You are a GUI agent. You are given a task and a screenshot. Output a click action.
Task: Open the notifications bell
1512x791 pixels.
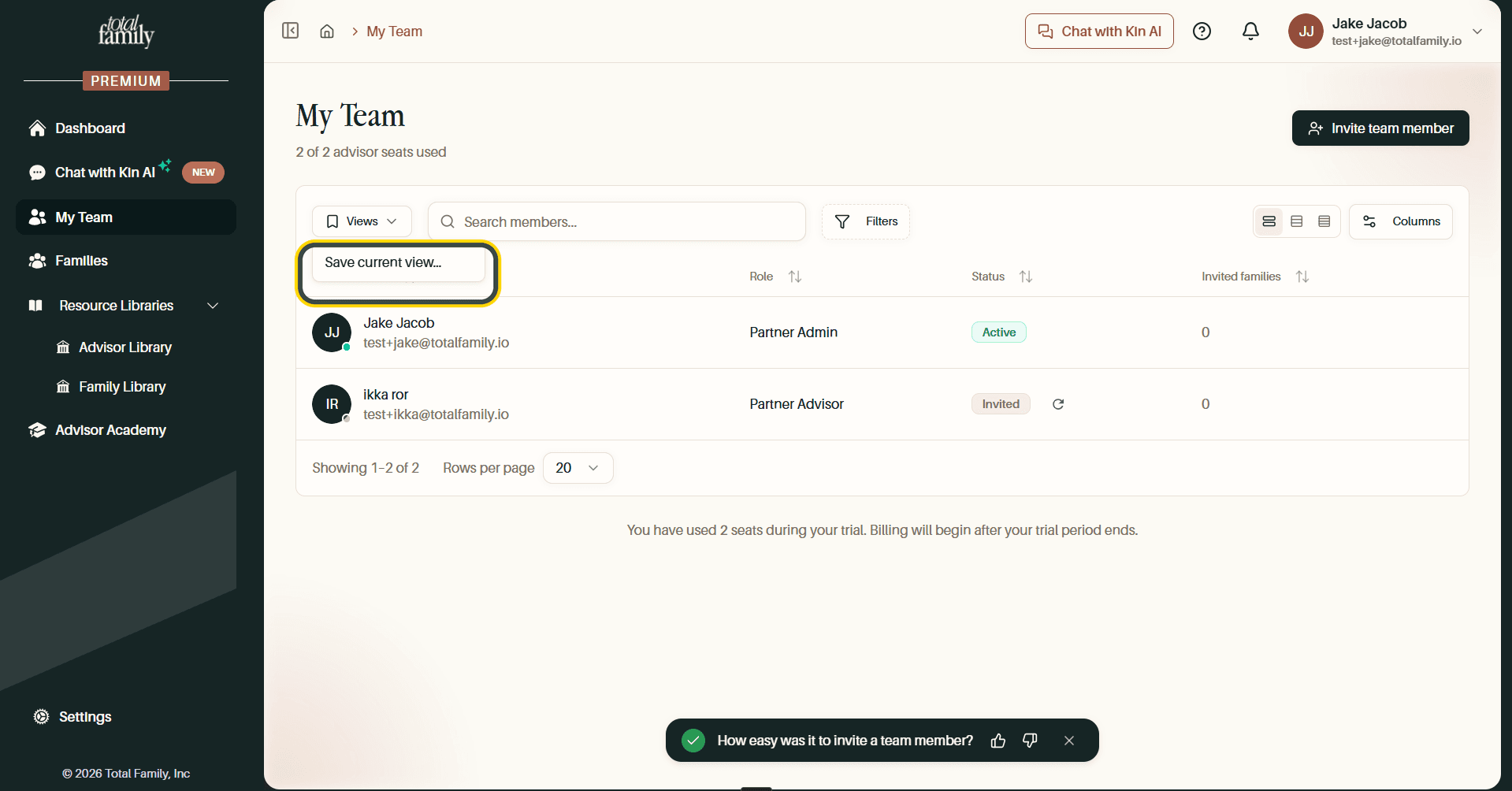(x=1250, y=32)
